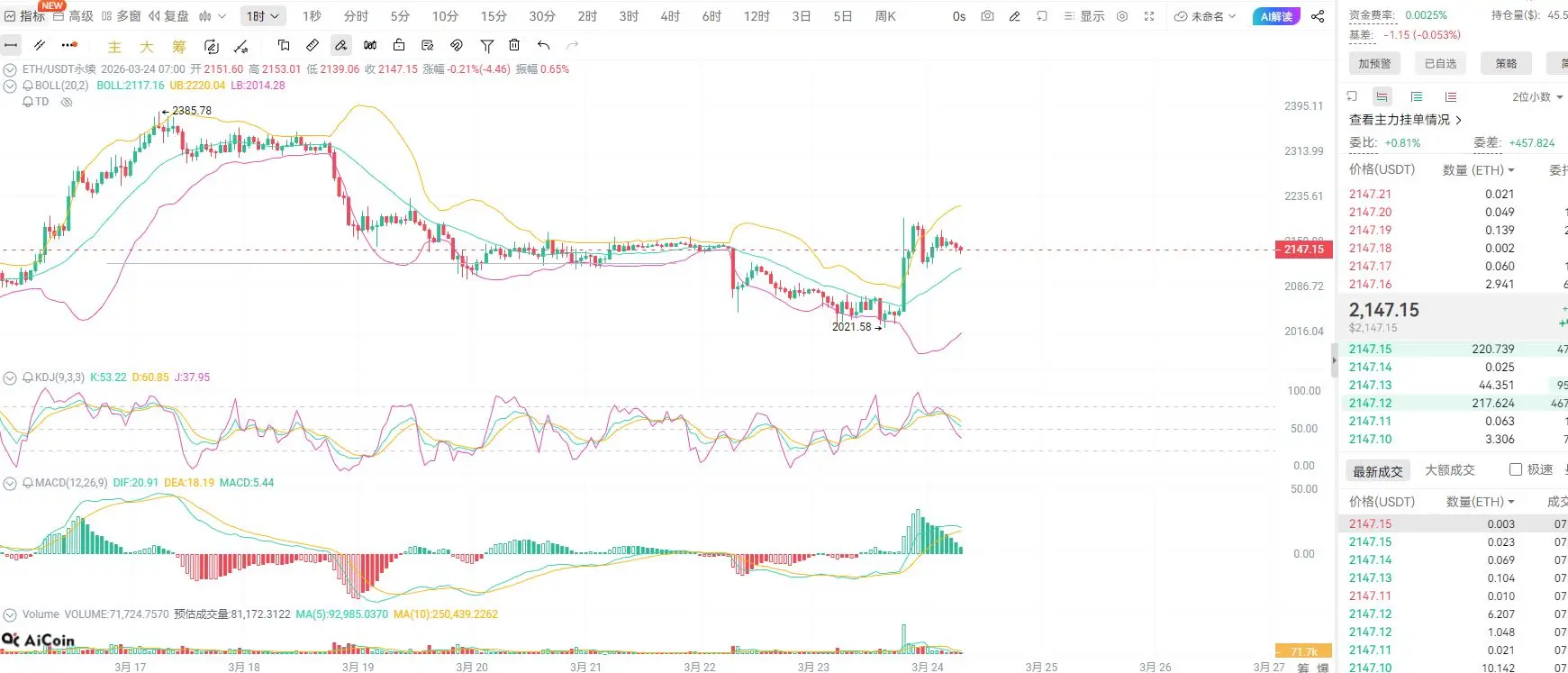
Task: Toggle the 筹 chip distribution indicator
Action: click(179, 47)
